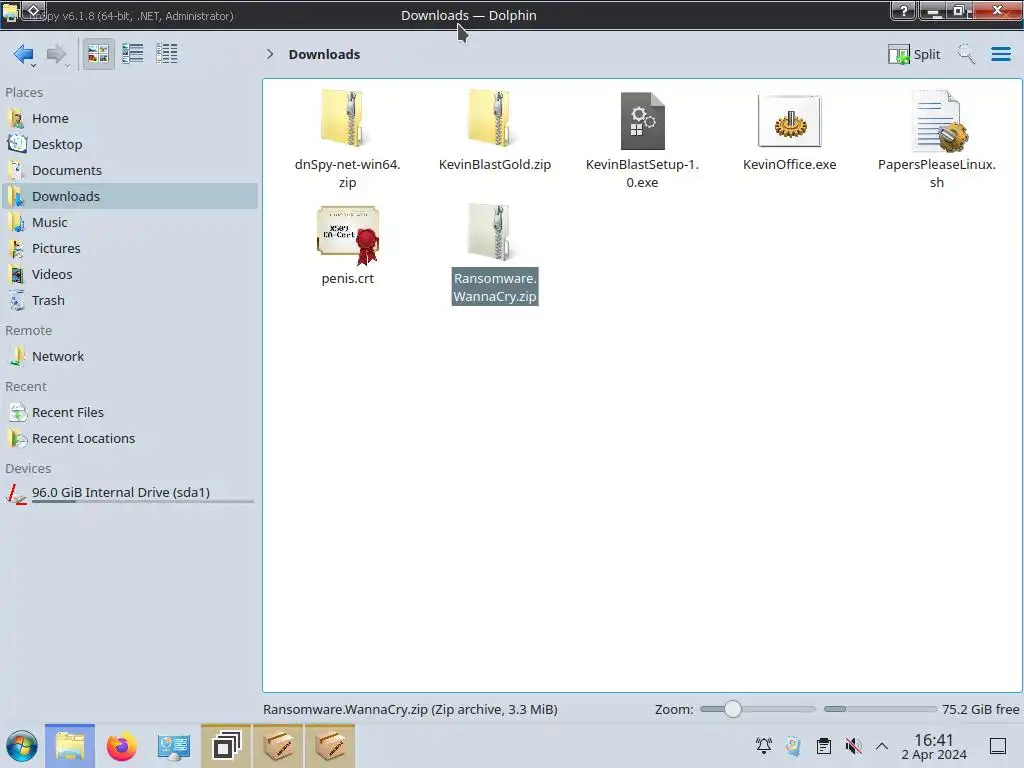Click the KevinBlastSetup-1.0.exe filename label
The image size is (1024, 768).
click(x=642, y=174)
